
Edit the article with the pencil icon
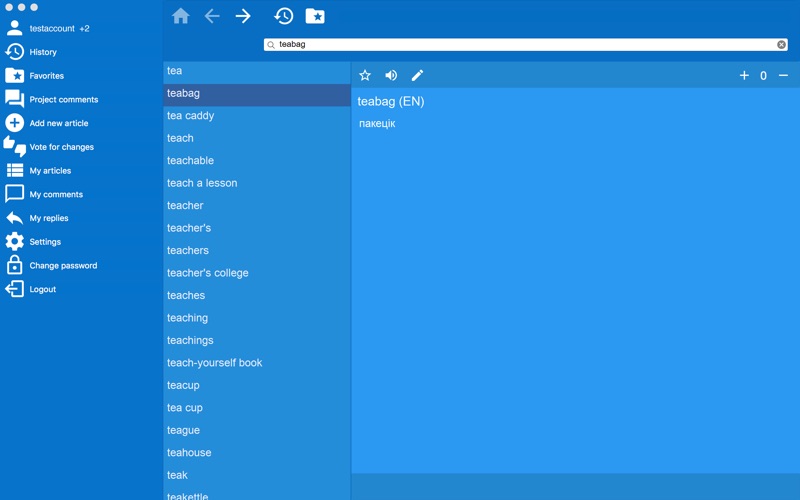tap(417, 76)
